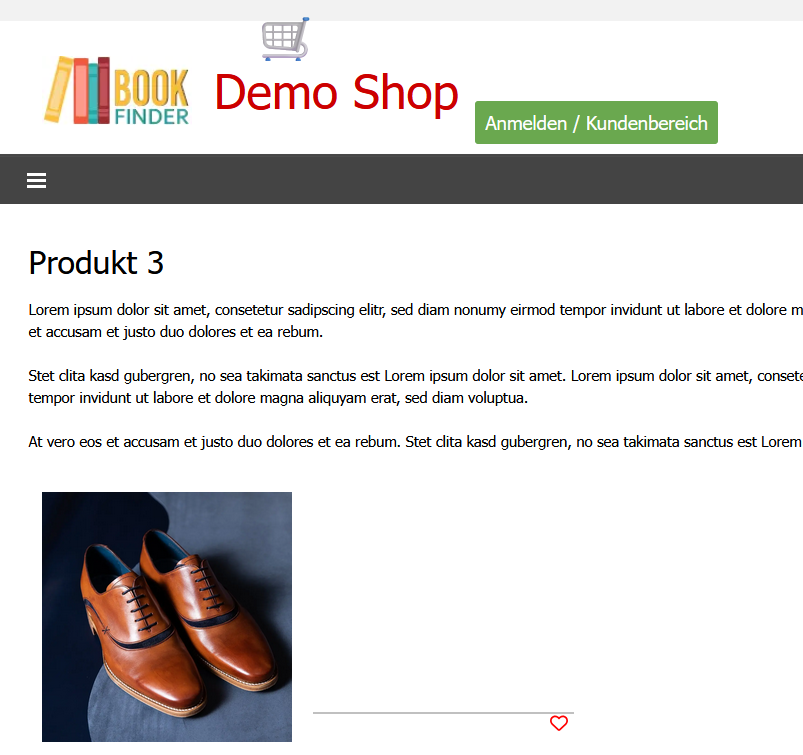Select the Produkt 3 heading
803x755 pixels.
click(96, 263)
